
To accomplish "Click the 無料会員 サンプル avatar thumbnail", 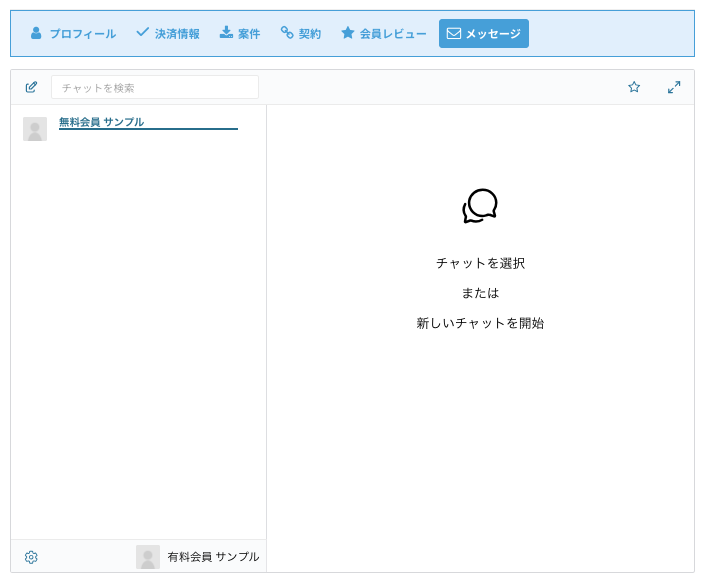I will pyautogui.click(x=35, y=129).
